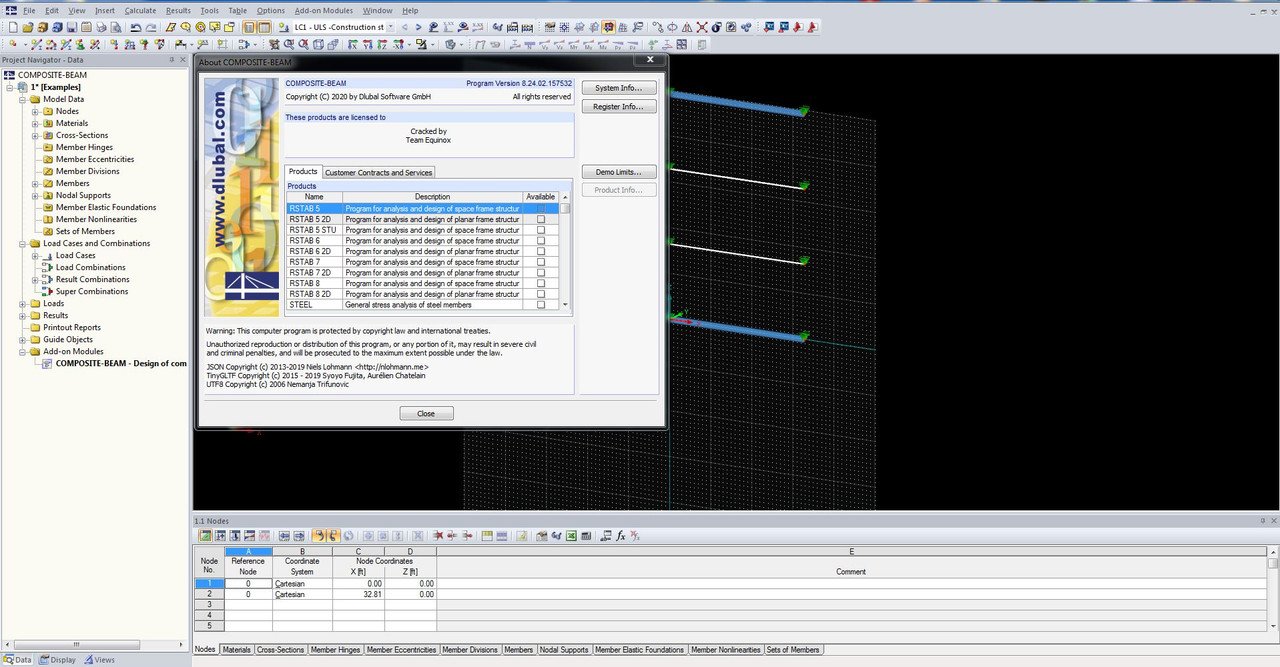Click the view in Y direction icon
Viewport: 1280px width, 667px height.
click(x=368, y=44)
